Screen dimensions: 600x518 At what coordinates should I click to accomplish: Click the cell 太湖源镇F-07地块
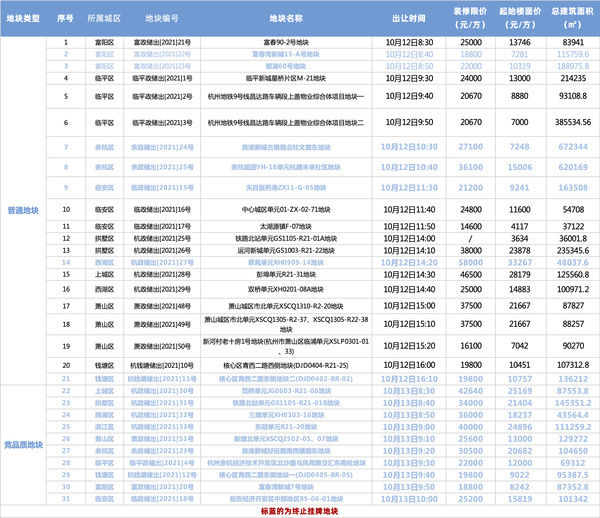286,226
